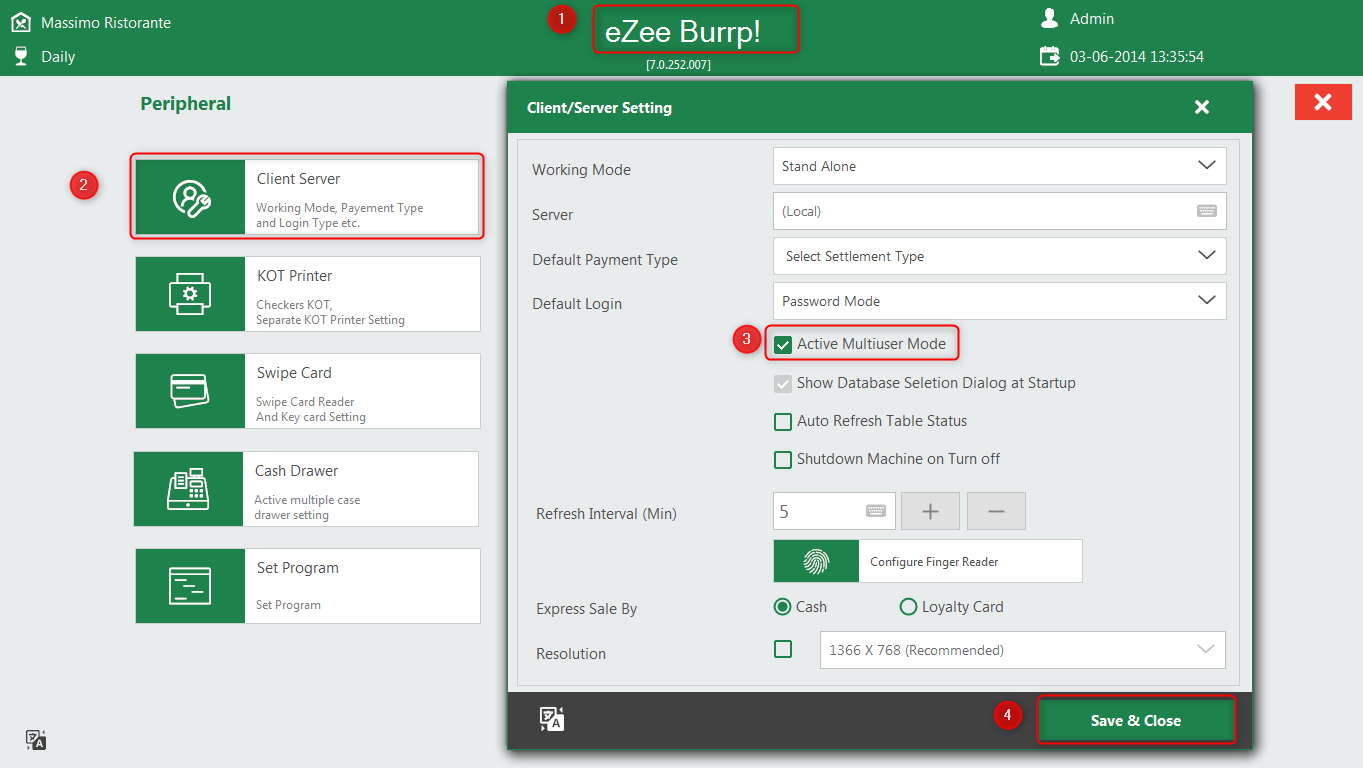Click the Daily label in header

pyautogui.click(x=58, y=57)
